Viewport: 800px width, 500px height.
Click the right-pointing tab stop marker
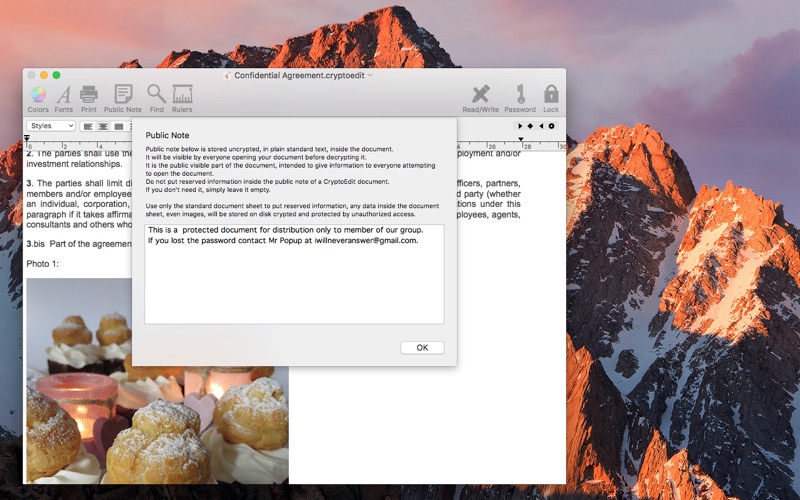(520, 126)
